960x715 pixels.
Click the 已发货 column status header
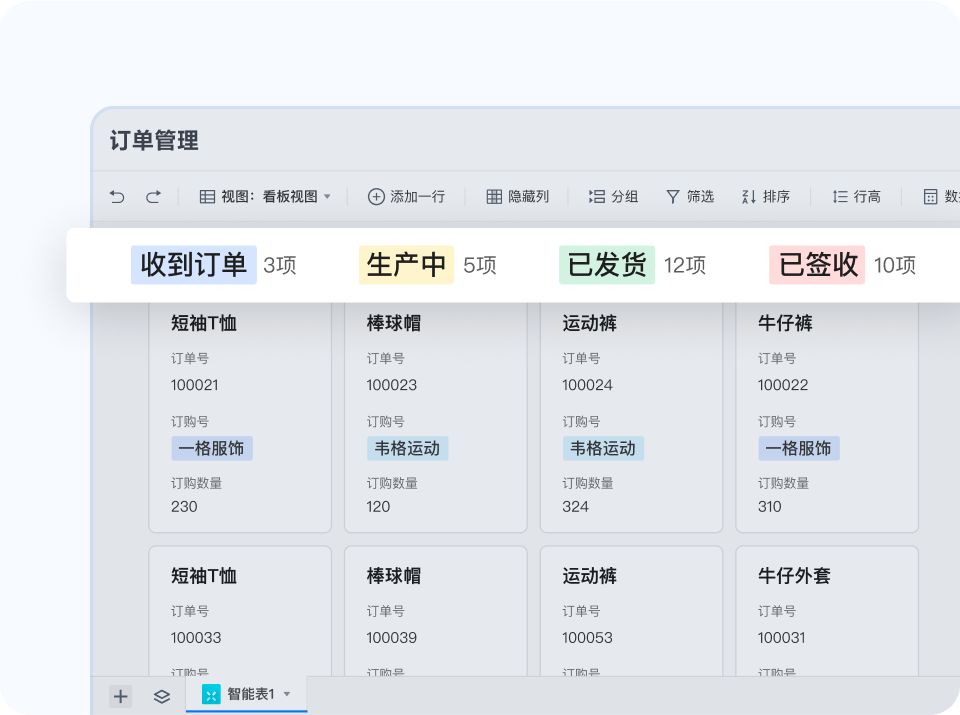pos(606,264)
